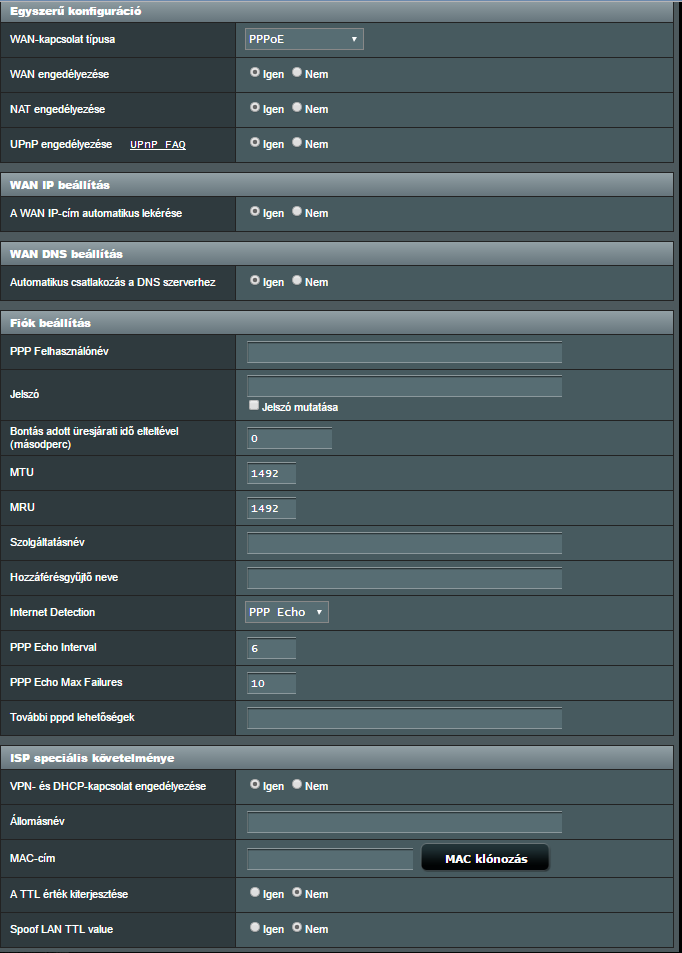The width and height of the screenshot is (682, 953).
Task: Select Nem for UPnP engedélyezése
Action: coord(297,143)
